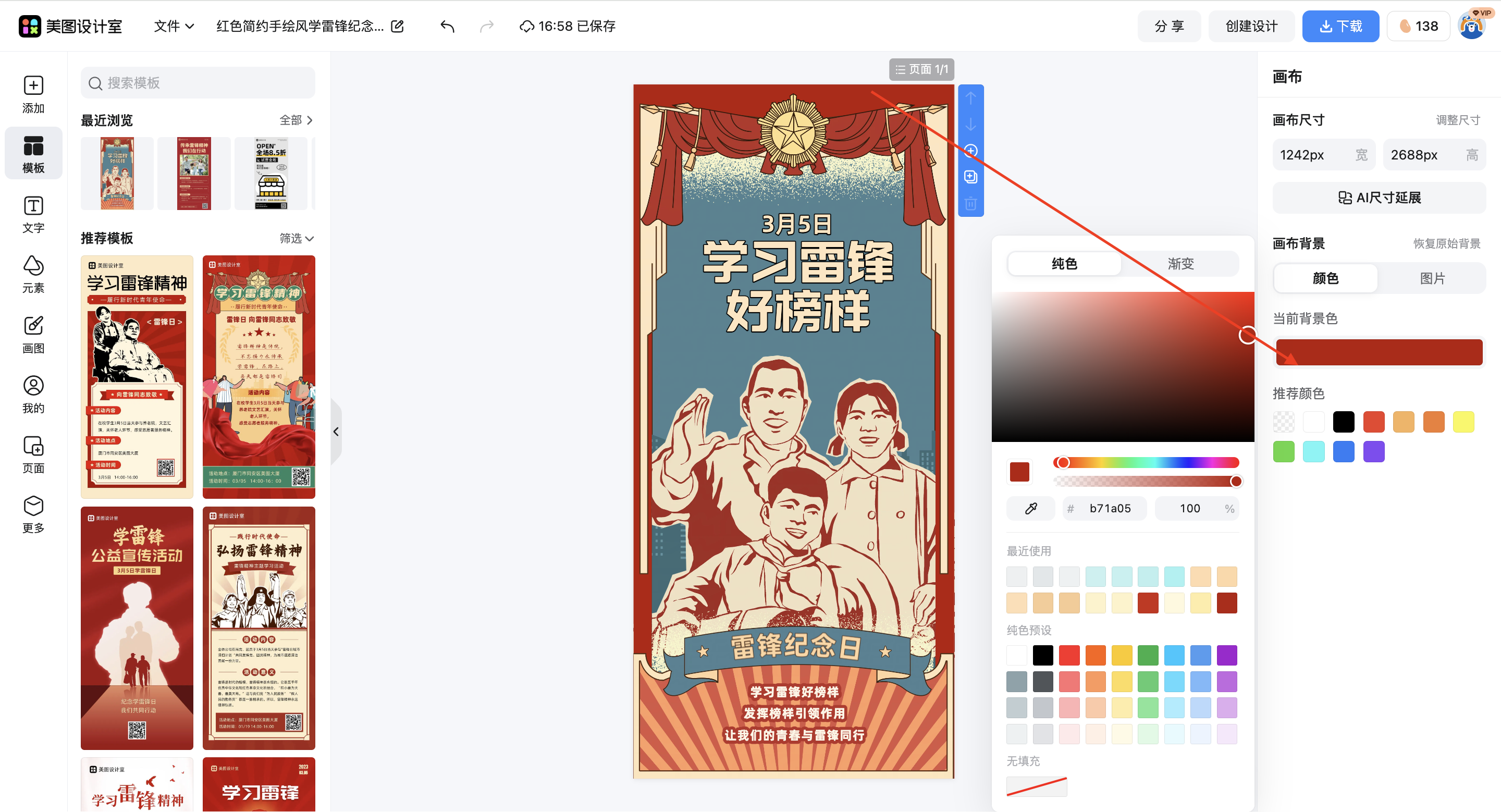Switch to the 渐变 gradient tab
Screen dimensions: 1501x812
point(1180,263)
